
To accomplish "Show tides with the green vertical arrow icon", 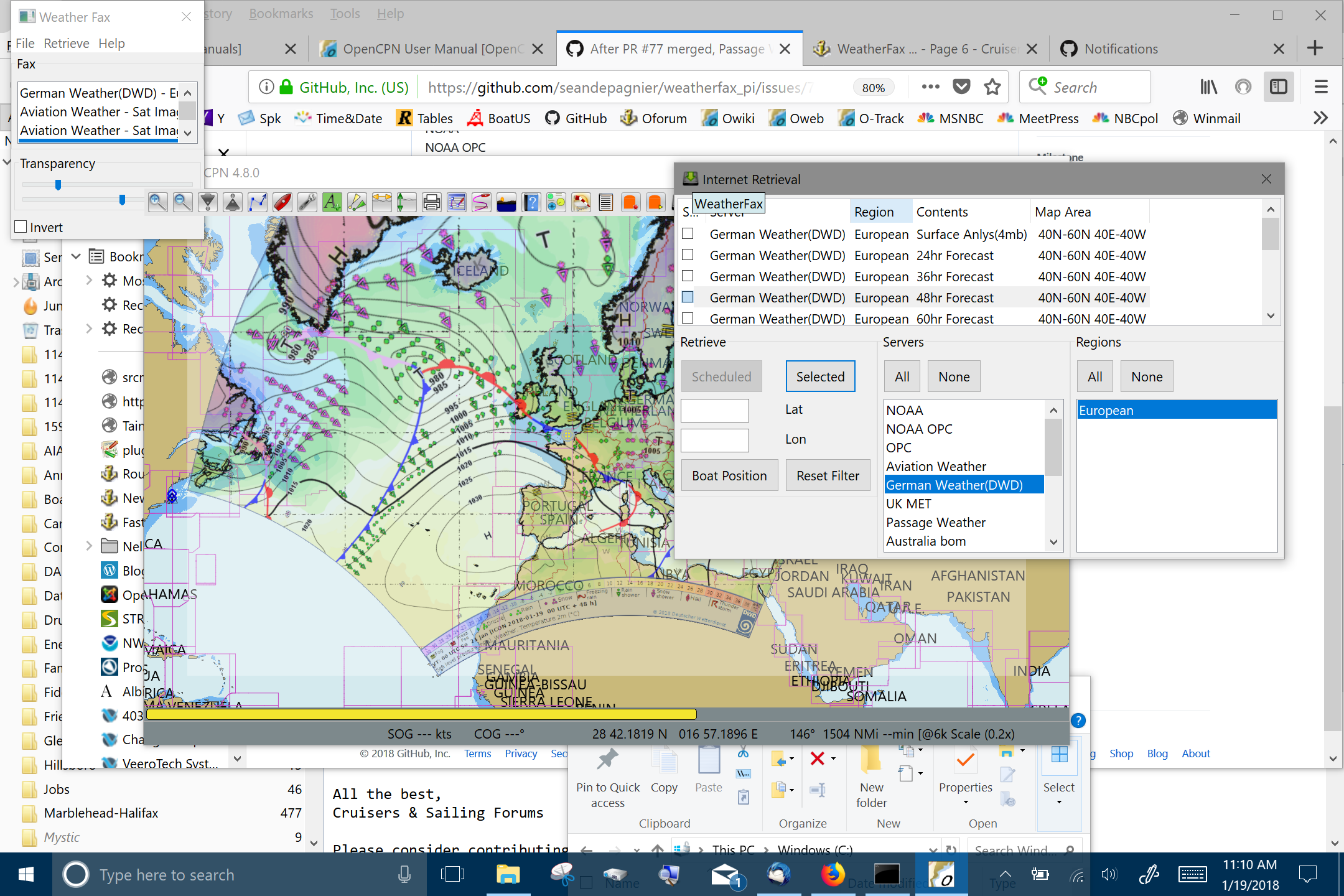I will pyautogui.click(x=407, y=202).
